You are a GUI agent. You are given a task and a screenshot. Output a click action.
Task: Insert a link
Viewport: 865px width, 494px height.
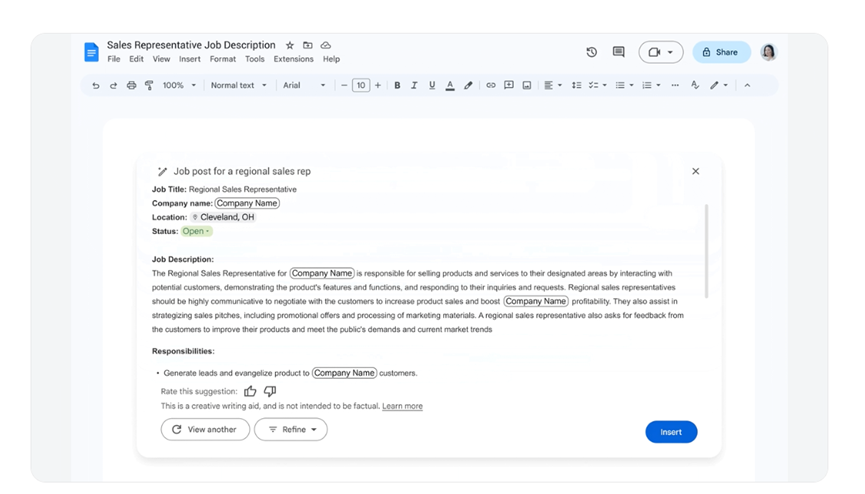tap(490, 86)
